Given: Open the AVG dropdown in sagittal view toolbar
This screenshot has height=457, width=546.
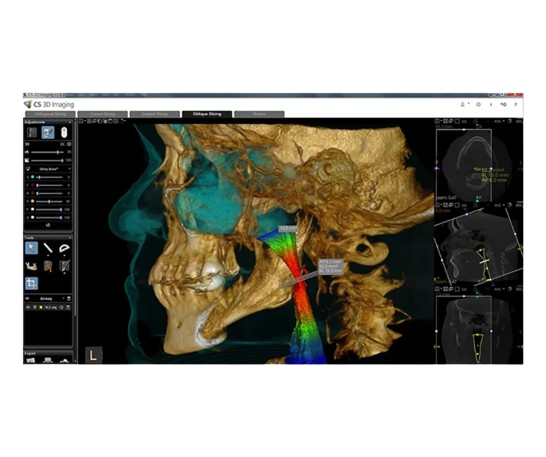Looking at the screenshot, I should (499, 206).
